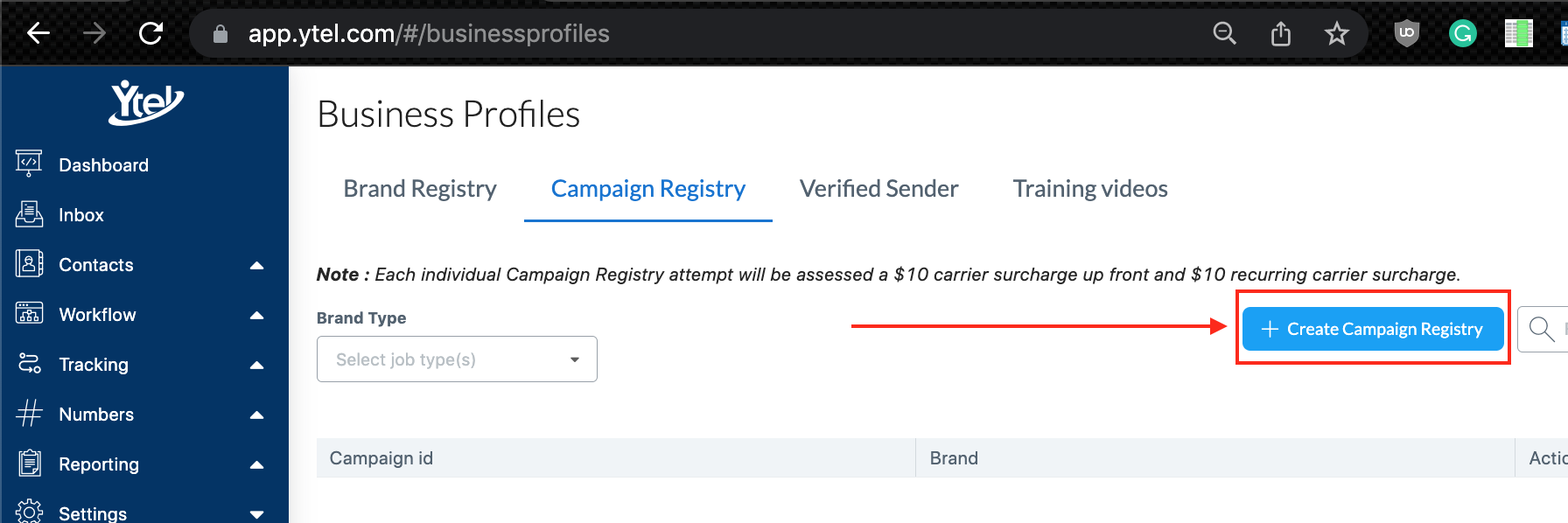Click the Tracking route icon
This screenshot has height=523, width=1568.
coord(29,363)
